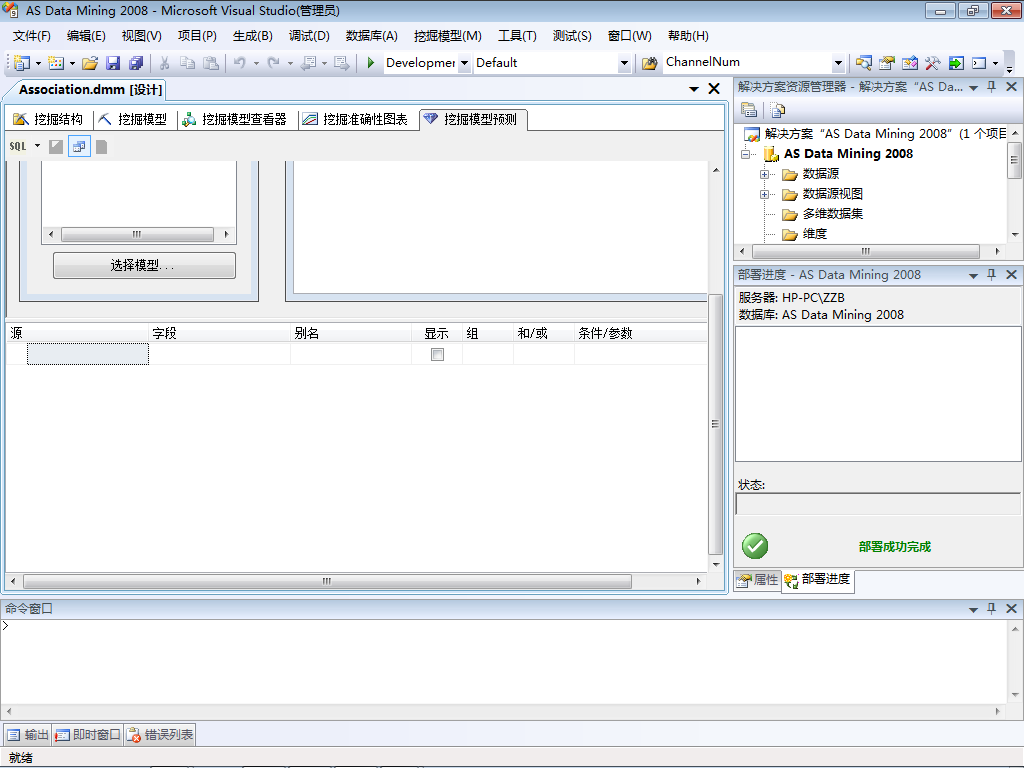Click the singleton query toggle icon
Viewport: 1024px width, 768px height.
pyautogui.click(x=79, y=146)
